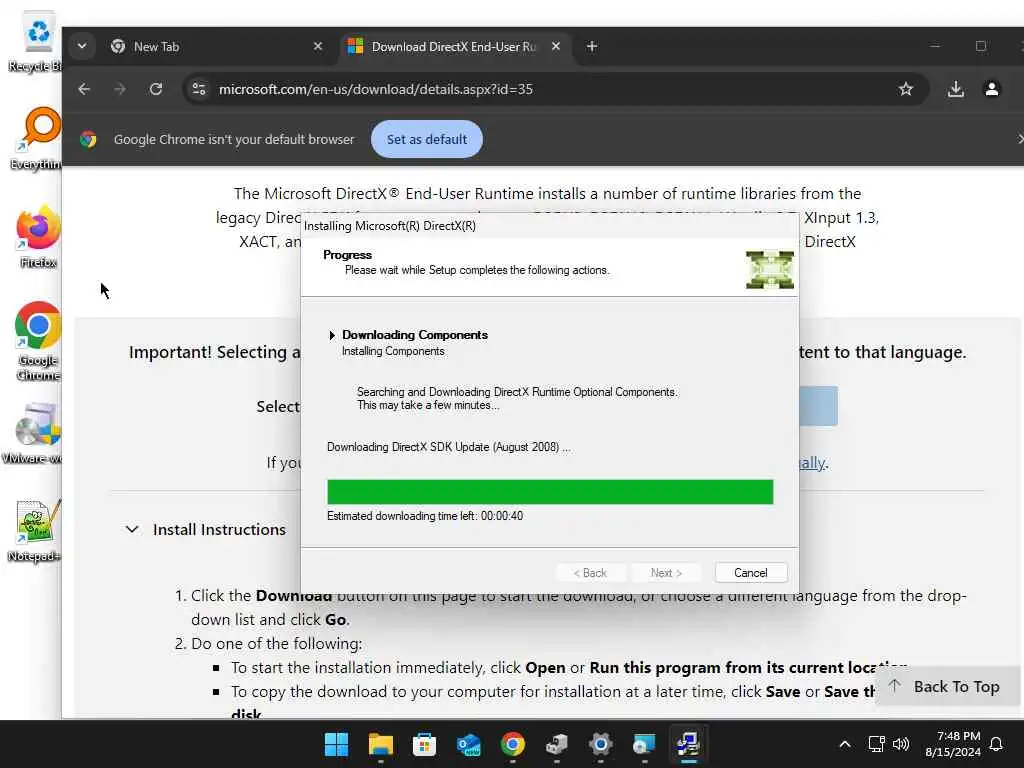Click Downloading DirectX SDK Update status text

pyautogui.click(x=448, y=447)
